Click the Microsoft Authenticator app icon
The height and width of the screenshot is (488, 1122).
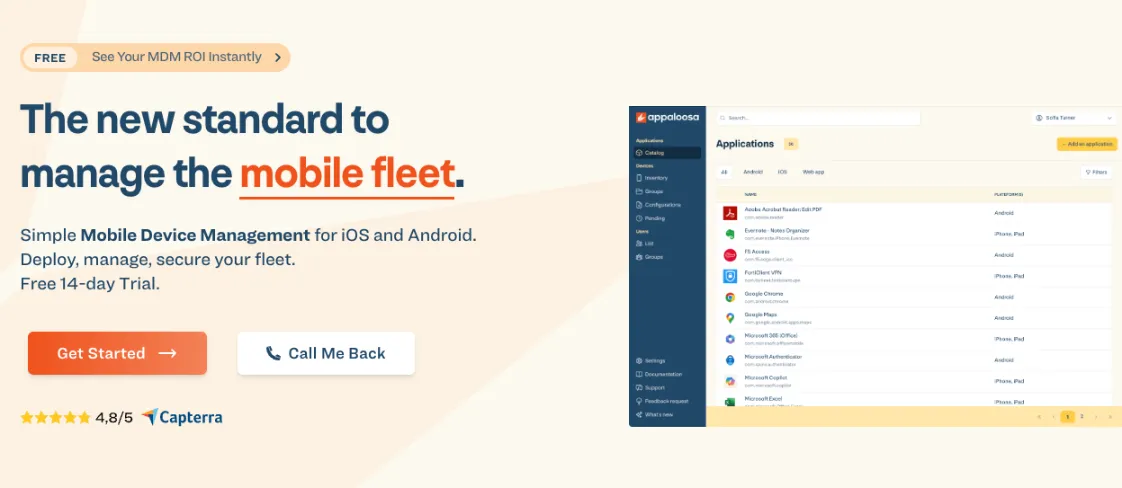[x=730, y=360]
